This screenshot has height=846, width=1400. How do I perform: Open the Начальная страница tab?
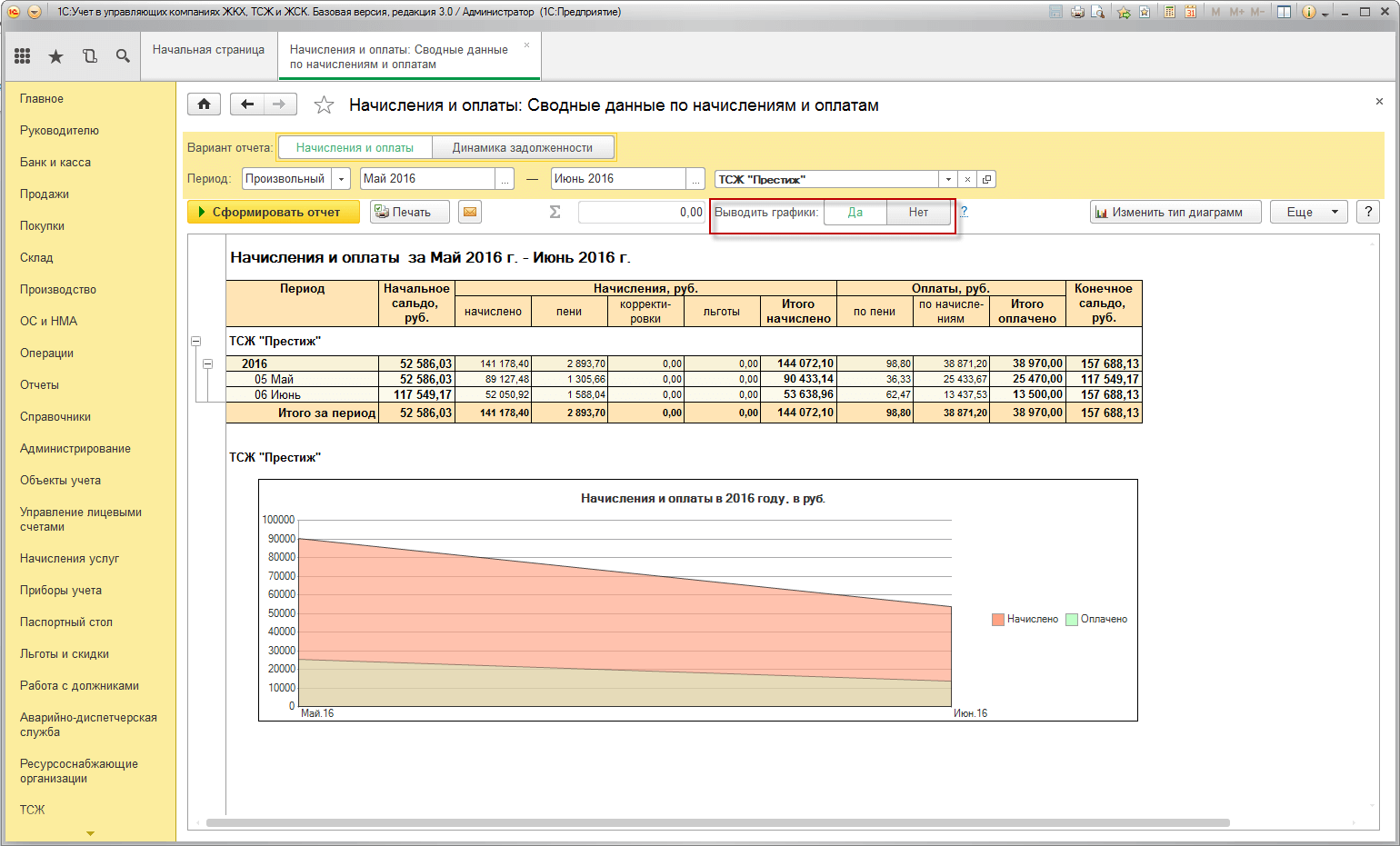tap(208, 50)
